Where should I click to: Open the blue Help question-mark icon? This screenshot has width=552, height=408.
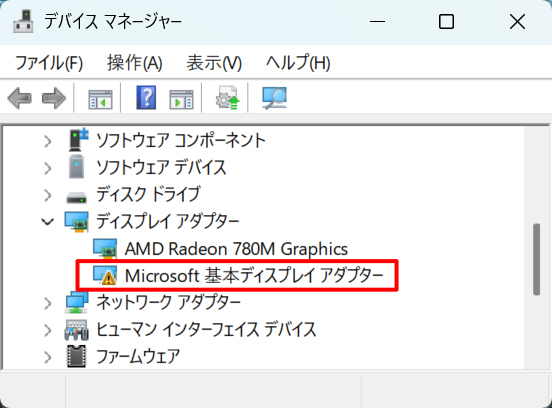pyautogui.click(x=146, y=98)
